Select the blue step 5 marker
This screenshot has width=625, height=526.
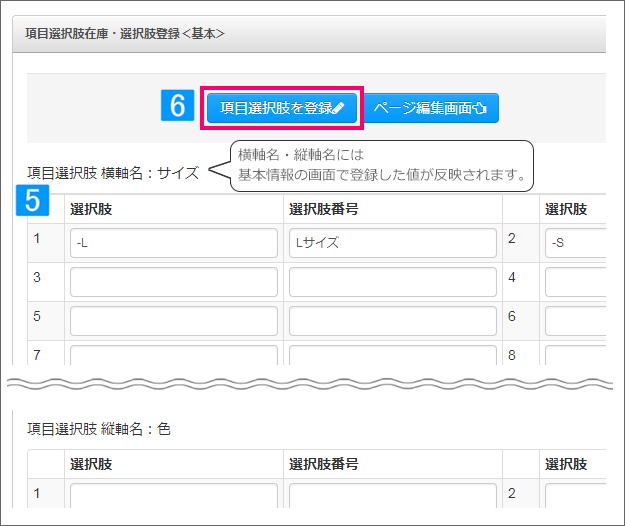(x=32, y=200)
